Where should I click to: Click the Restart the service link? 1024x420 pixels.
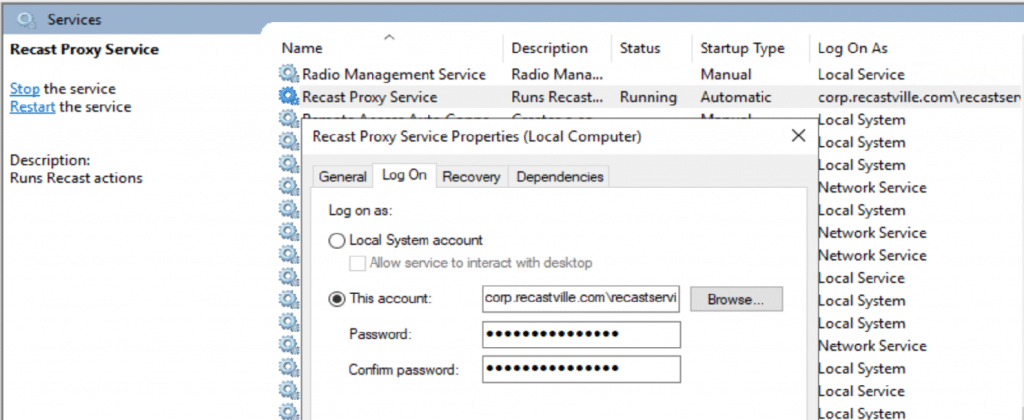32,107
